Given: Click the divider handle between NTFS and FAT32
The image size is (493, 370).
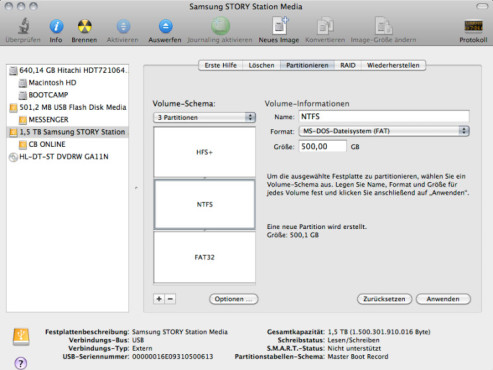Looking at the screenshot, I should click(x=204, y=230).
